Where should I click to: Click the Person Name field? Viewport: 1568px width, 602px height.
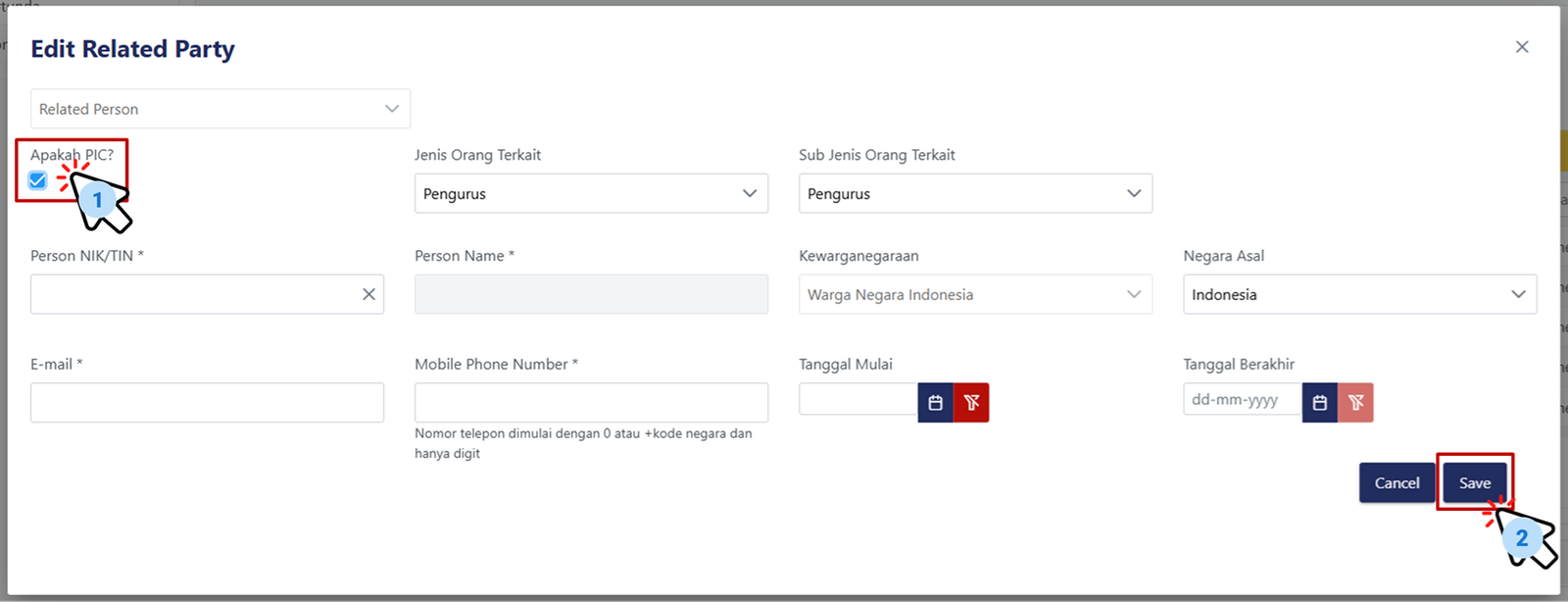[590, 294]
